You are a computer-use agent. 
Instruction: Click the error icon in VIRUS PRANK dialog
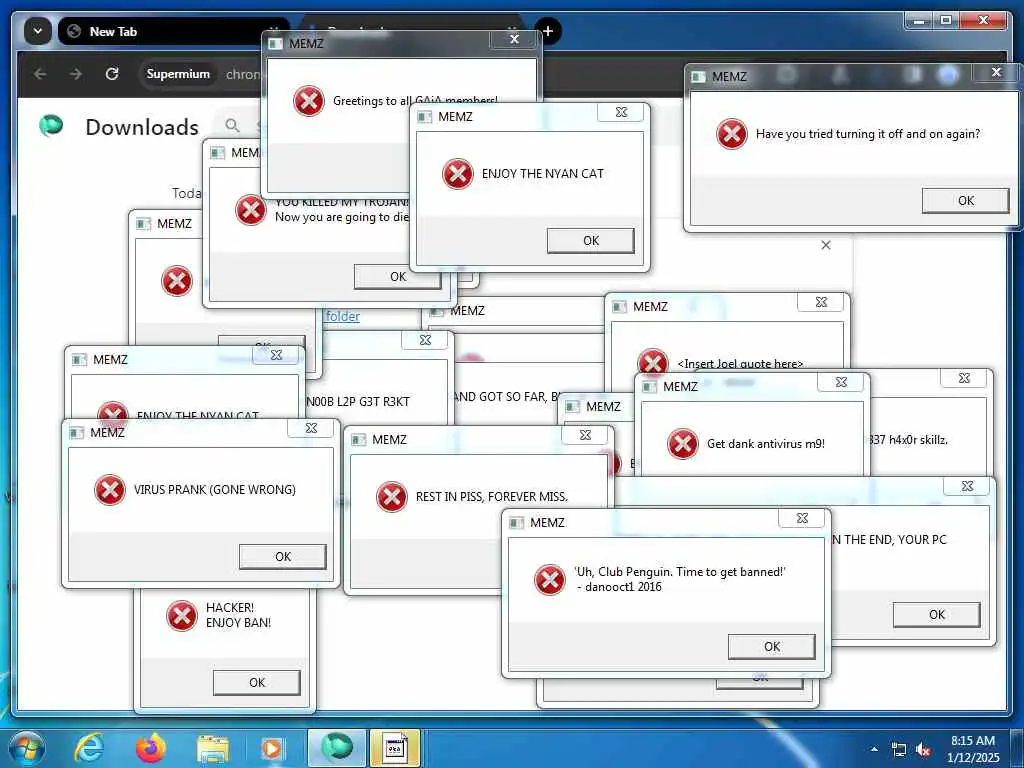coord(110,490)
